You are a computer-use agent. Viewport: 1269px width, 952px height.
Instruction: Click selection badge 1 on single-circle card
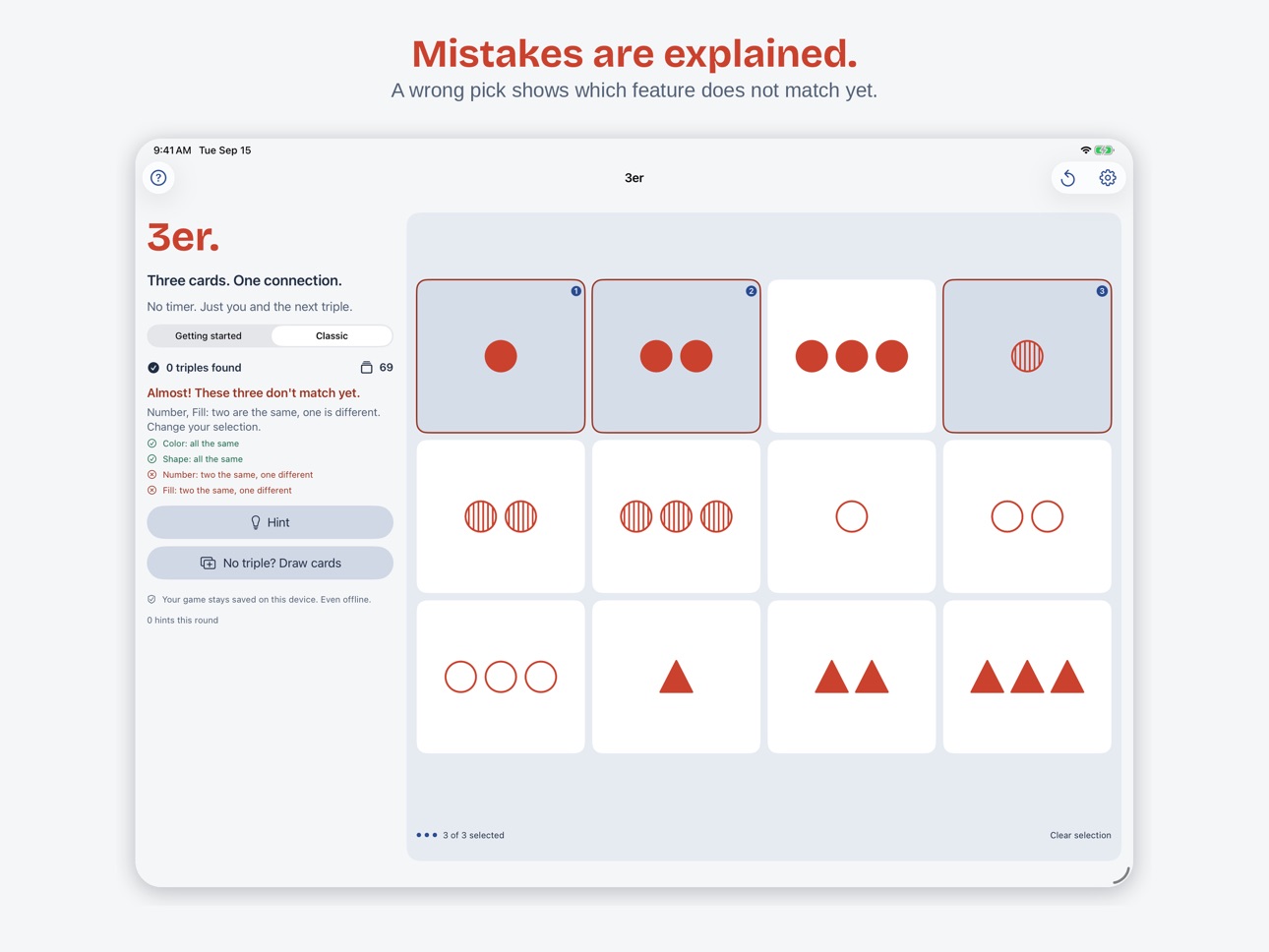tap(575, 291)
